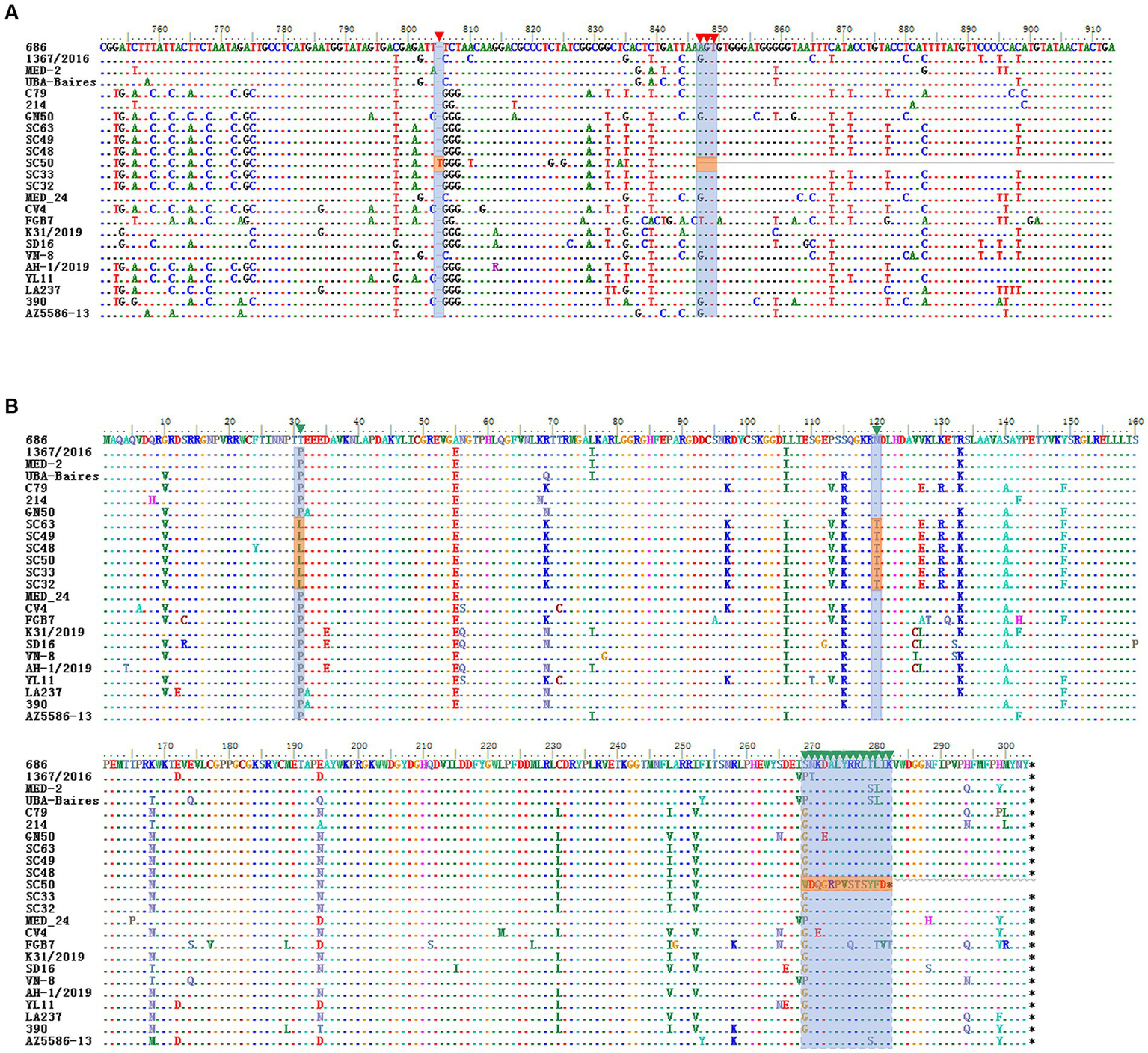Viewport: 1148px width, 1053px height.
Task: Select the 1367/2016 sequence name in panel A
Action: click(x=58, y=59)
